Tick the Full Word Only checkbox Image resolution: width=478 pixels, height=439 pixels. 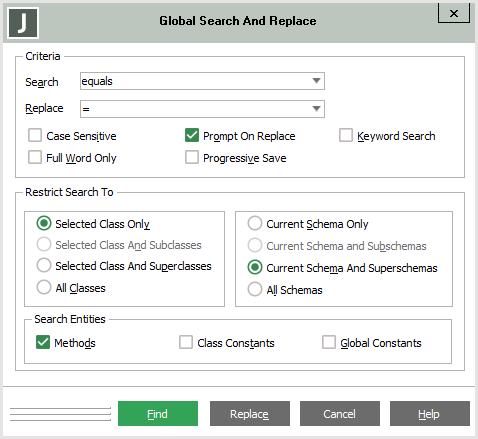pyautogui.click(x=35, y=157)
